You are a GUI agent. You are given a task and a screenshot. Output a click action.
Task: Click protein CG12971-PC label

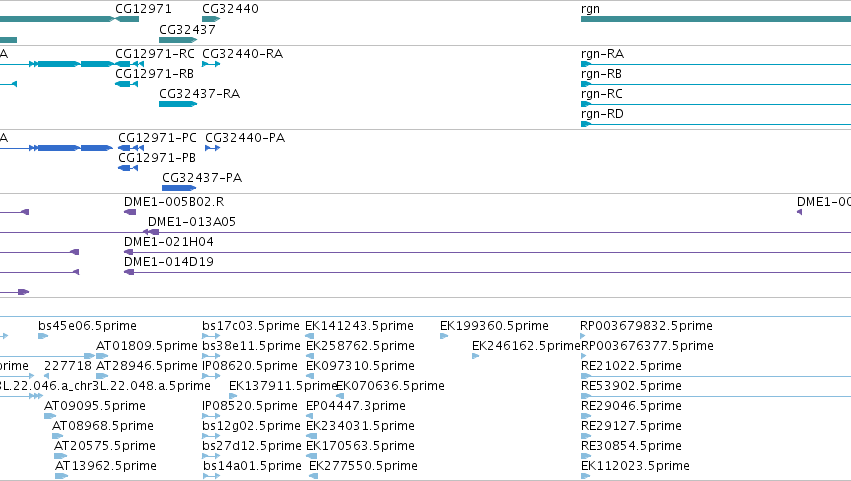tap(157, 138)
